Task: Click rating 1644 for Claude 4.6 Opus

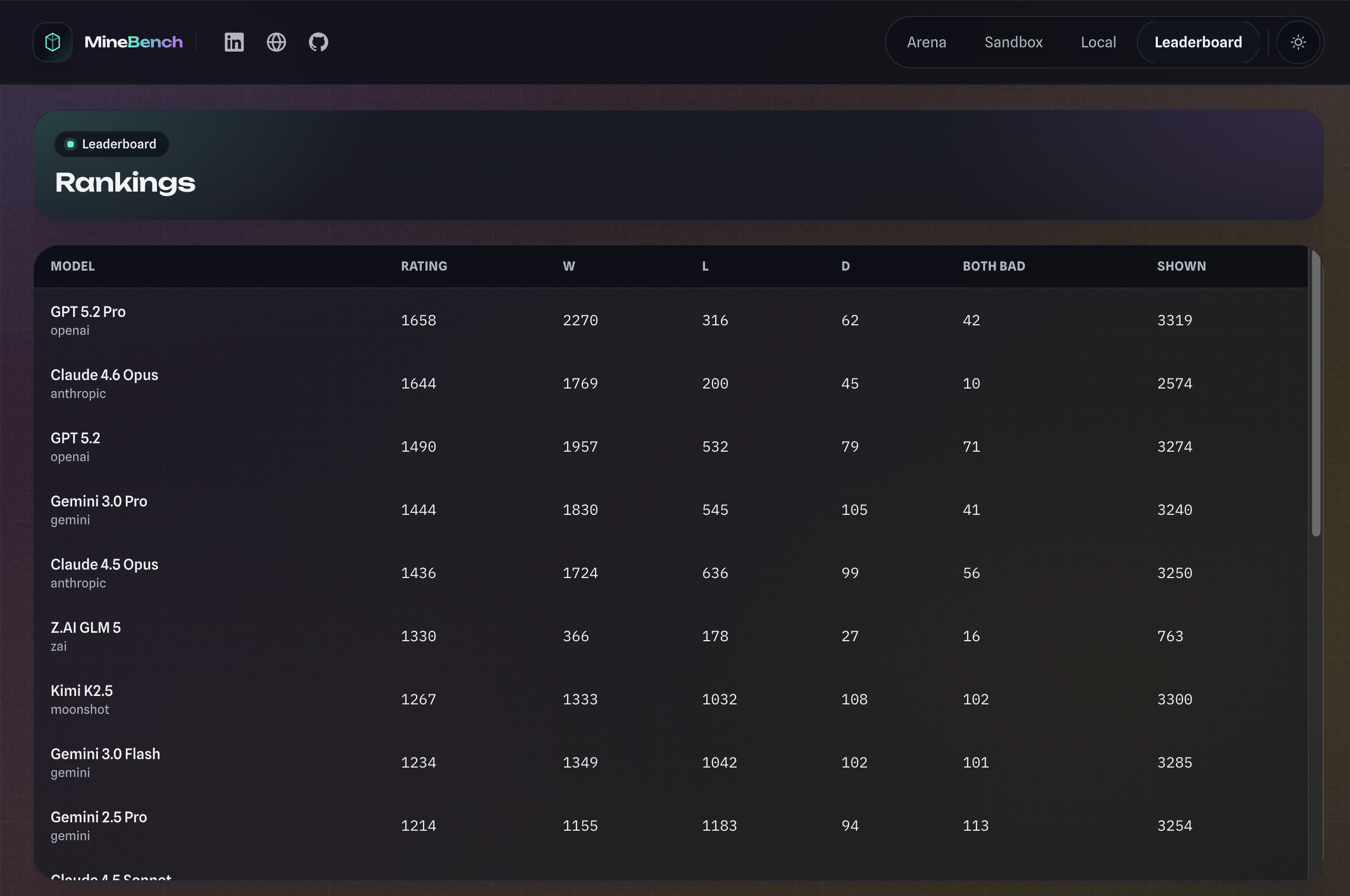Action: pyautogui.click(x=419, y=383)
